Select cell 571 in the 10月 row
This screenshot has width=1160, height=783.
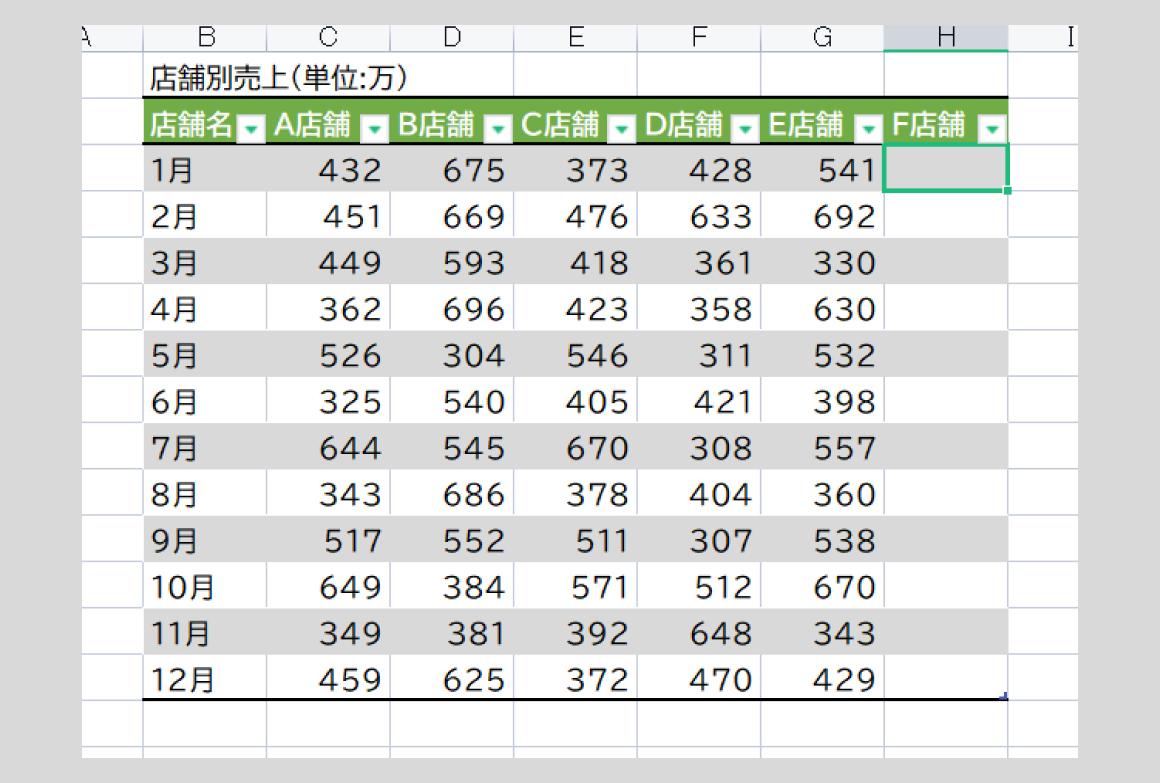(x=576, y=586)
